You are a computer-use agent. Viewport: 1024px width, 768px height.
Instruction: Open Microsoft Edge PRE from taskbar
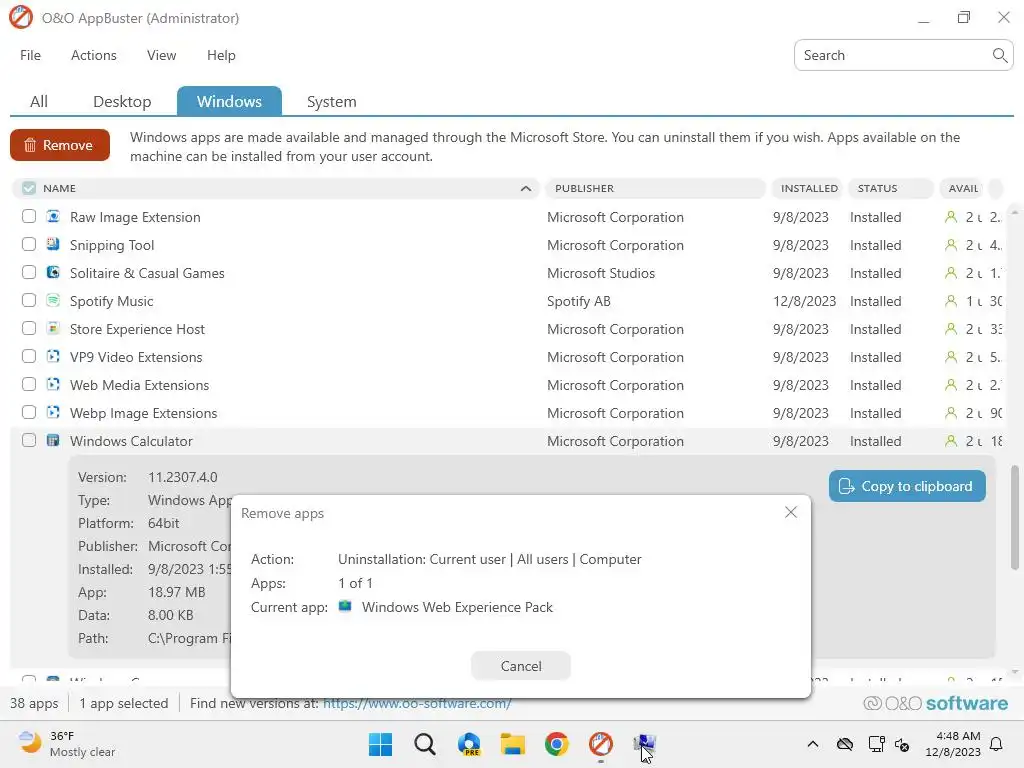tap(469, 744)
